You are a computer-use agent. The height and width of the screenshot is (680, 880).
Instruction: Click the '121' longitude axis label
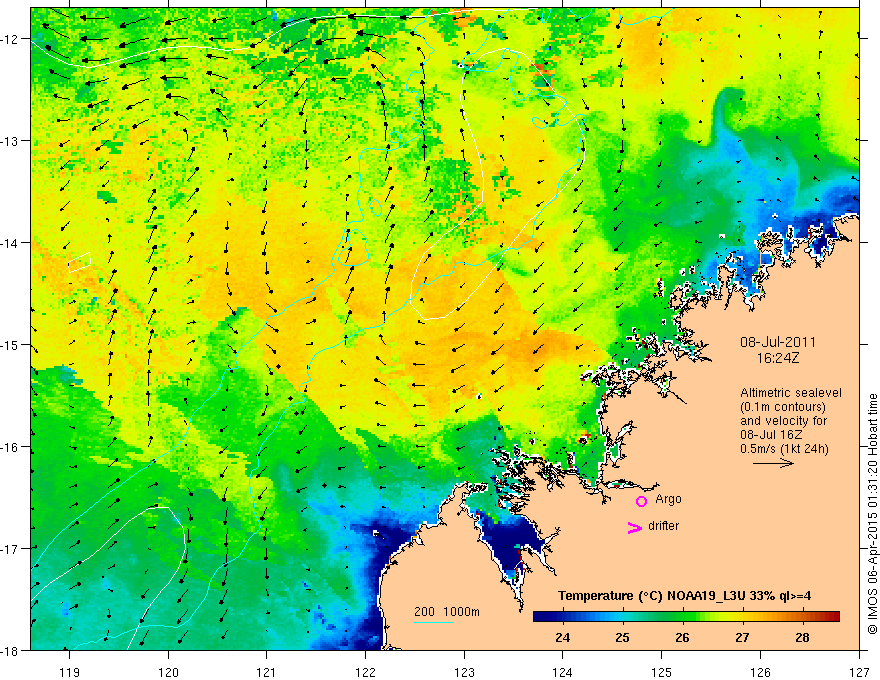pyautogui.click(x=267, y=672)
